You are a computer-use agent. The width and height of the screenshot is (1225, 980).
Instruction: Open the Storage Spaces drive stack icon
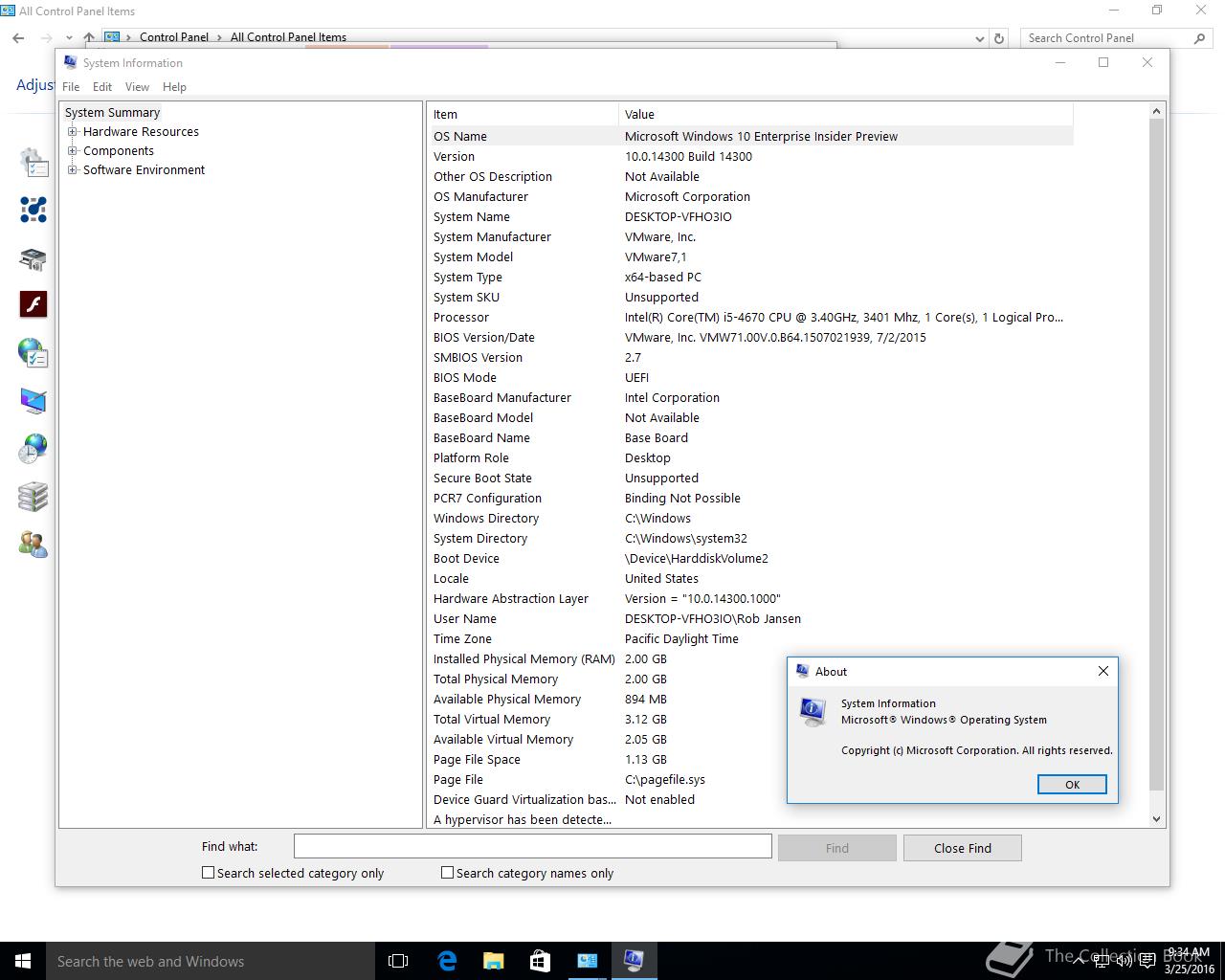33,497
